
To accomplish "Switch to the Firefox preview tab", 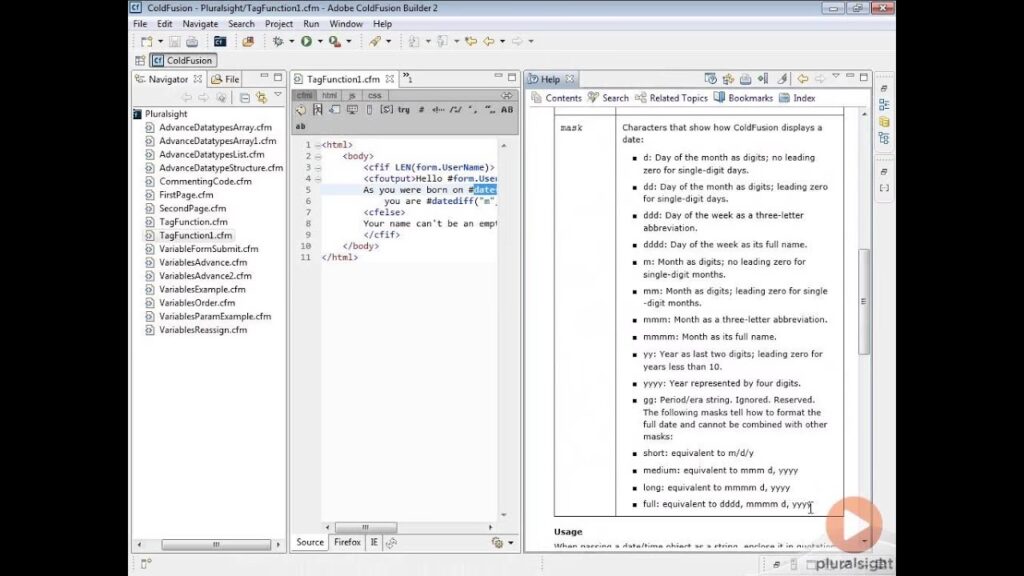I will click(x=347, y=542).
